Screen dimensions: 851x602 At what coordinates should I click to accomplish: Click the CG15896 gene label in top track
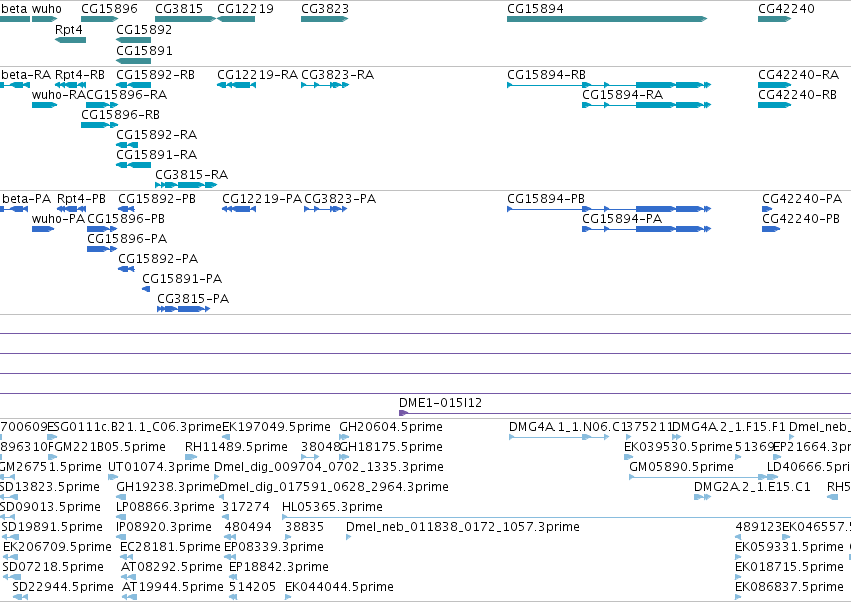[x=109, y=9]
